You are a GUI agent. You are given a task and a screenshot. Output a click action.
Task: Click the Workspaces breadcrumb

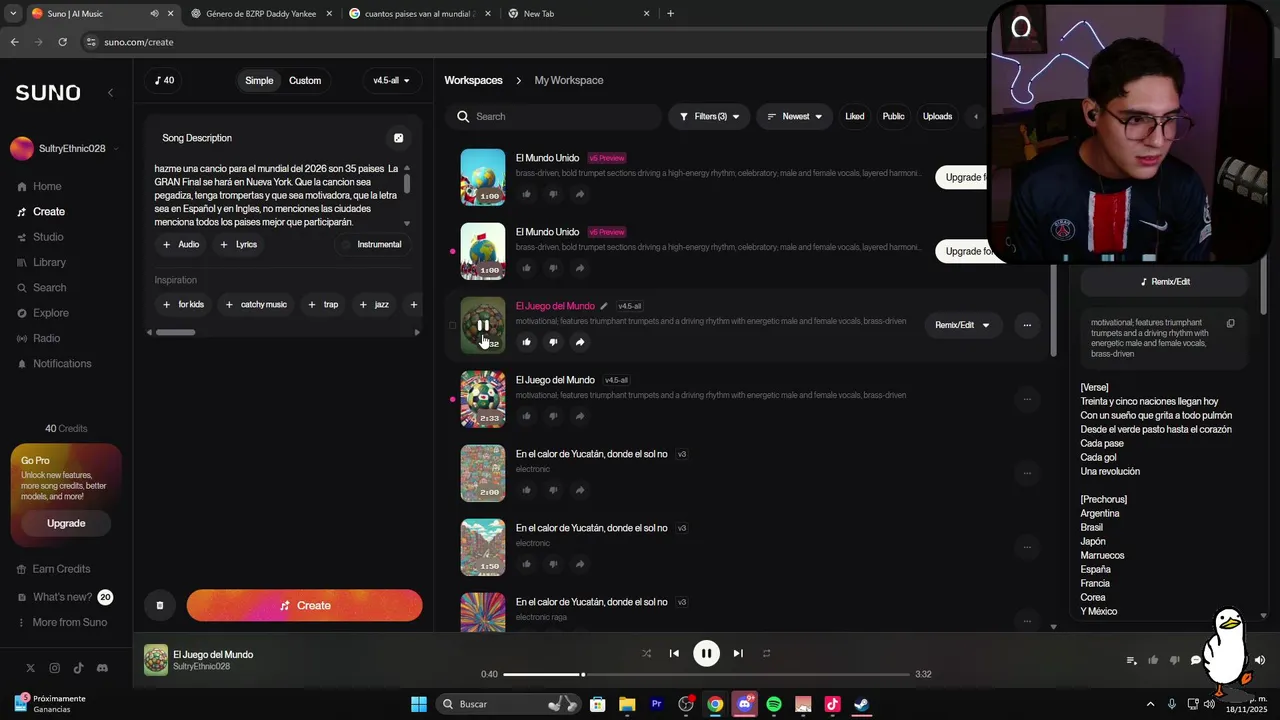(x=473, y=80)
